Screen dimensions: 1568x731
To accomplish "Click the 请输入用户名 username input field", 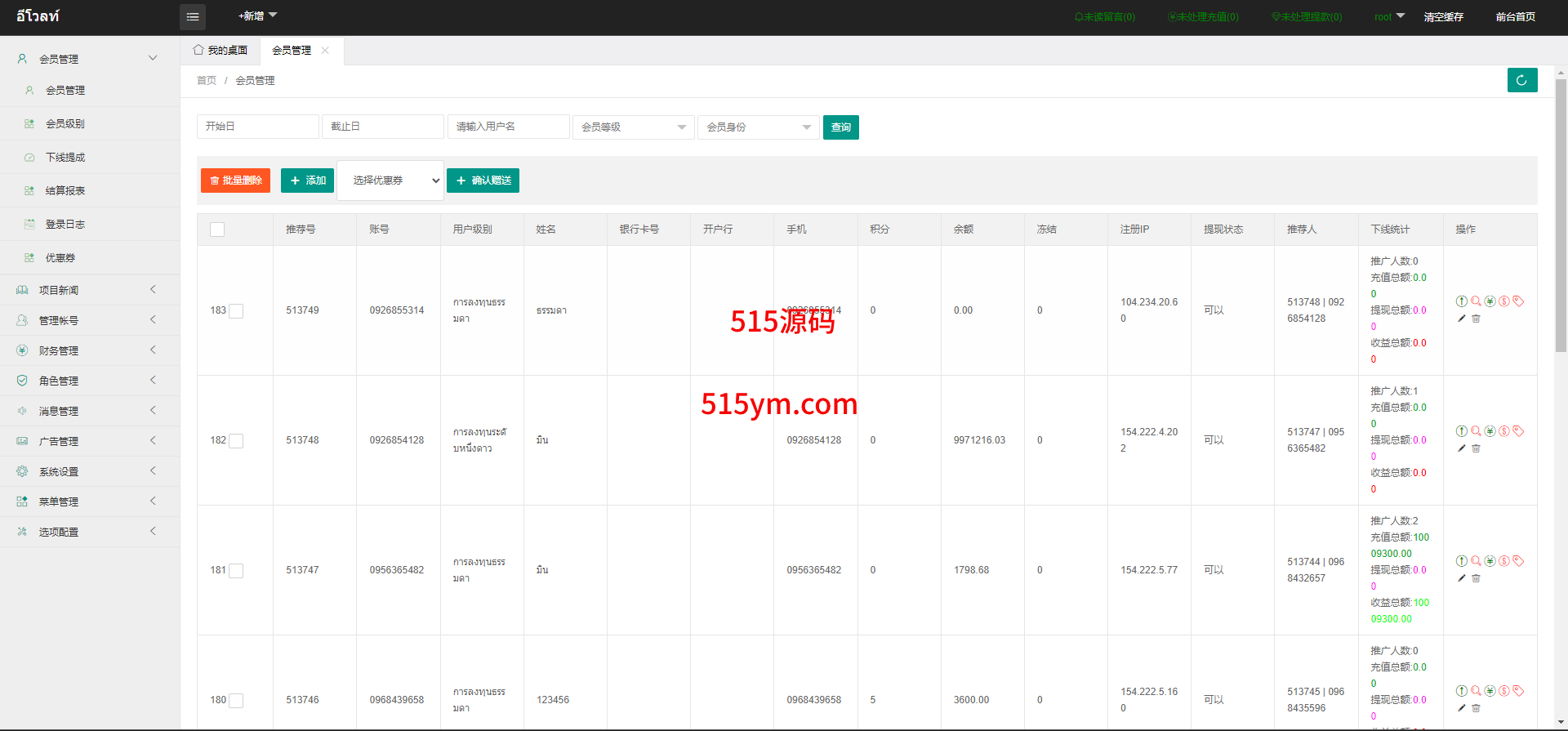I will [x=508, y=127].
